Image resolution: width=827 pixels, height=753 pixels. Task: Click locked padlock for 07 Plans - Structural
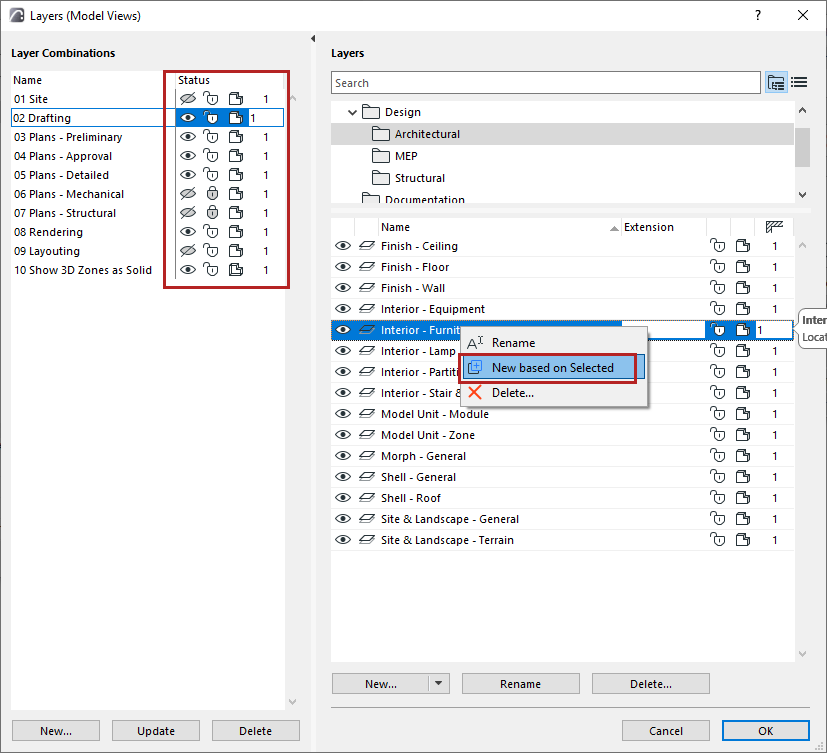(212, 213)
